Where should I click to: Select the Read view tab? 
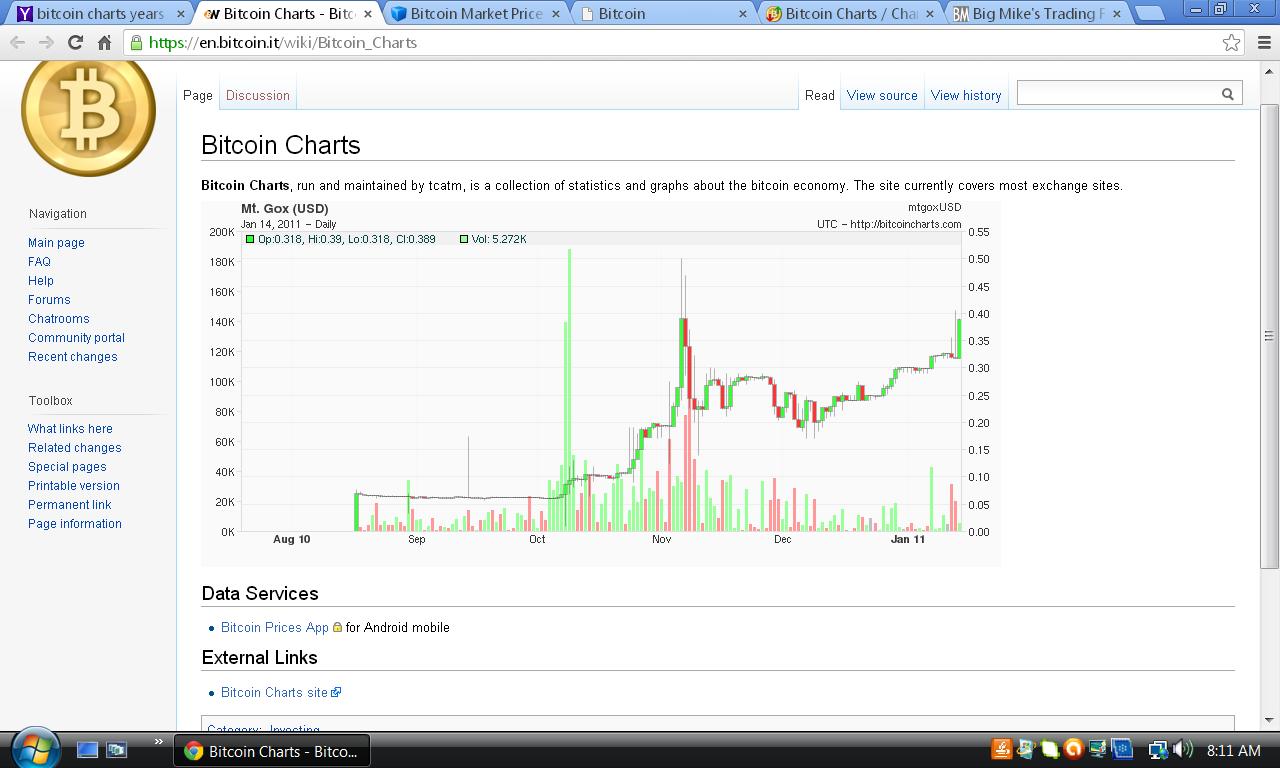[819, 95]
